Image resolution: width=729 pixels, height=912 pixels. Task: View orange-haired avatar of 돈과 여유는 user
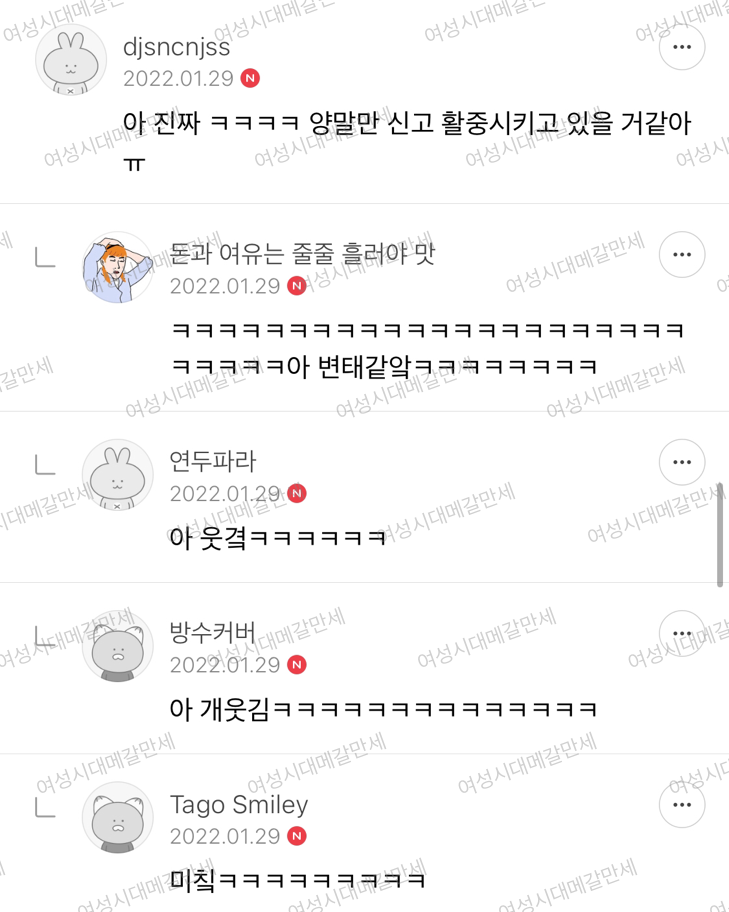[118, 268]
